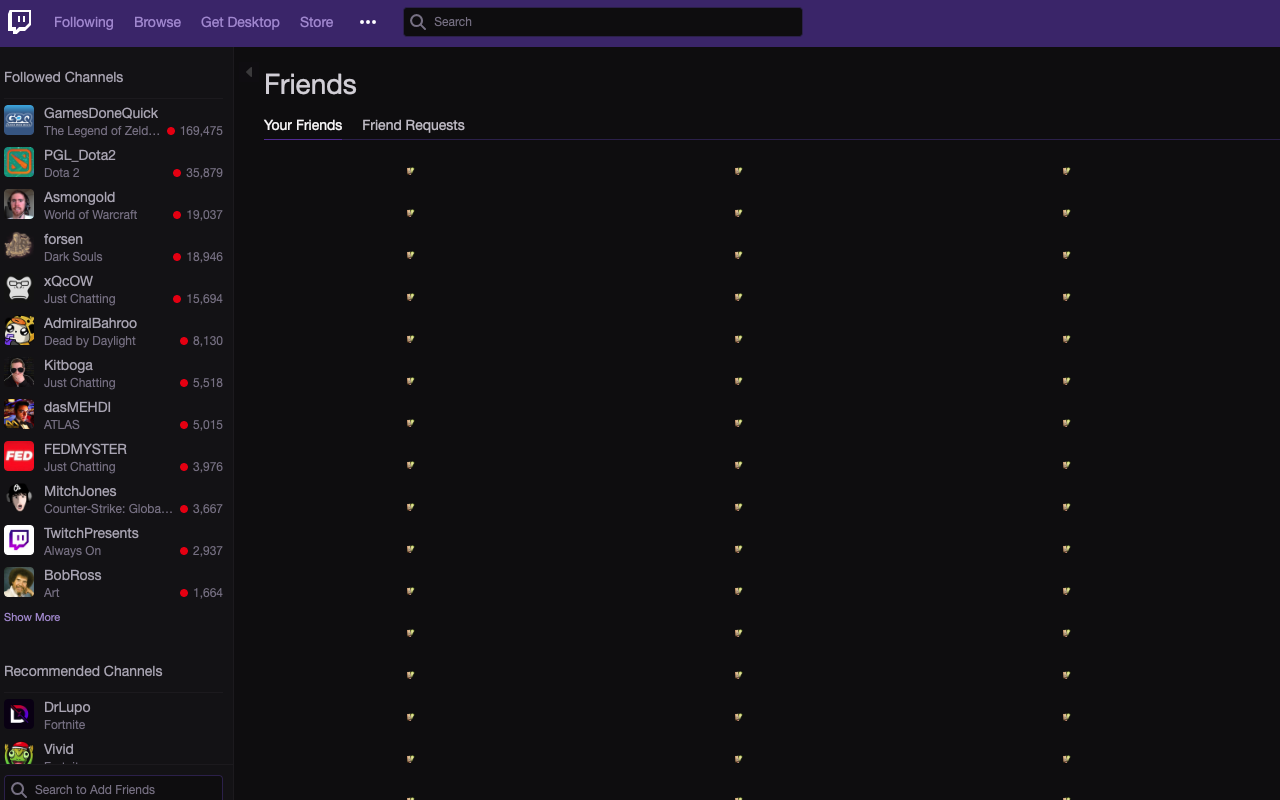Open the Browse page
1280x800 pixels.
coord(157,21)
